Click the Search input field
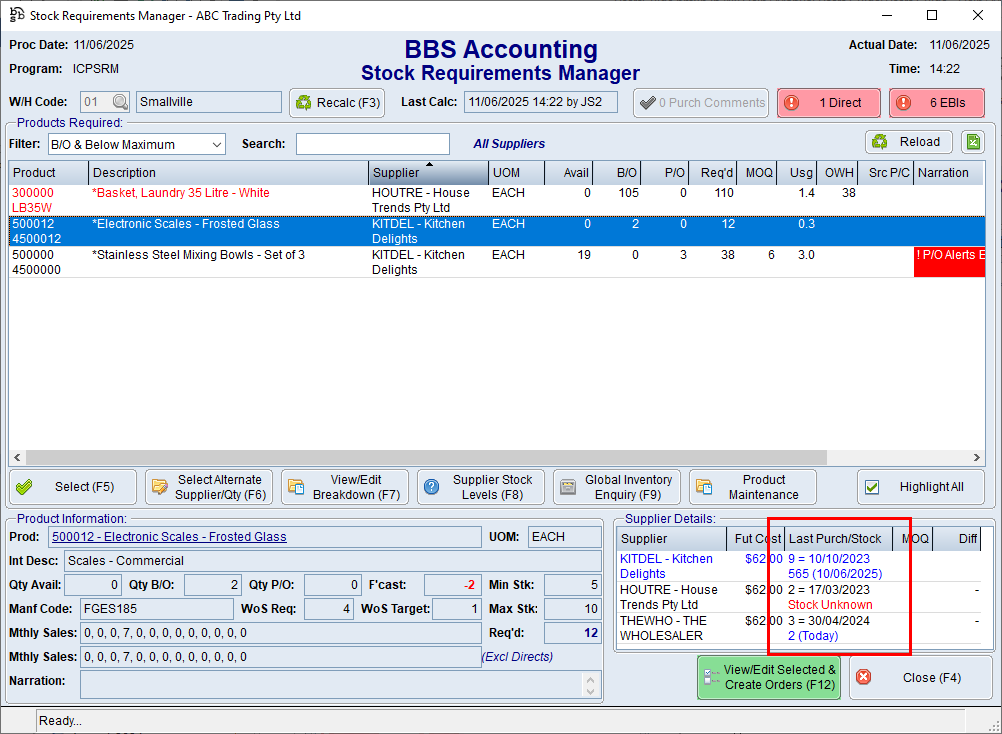The image size is (1002, 734). point(372,144)
